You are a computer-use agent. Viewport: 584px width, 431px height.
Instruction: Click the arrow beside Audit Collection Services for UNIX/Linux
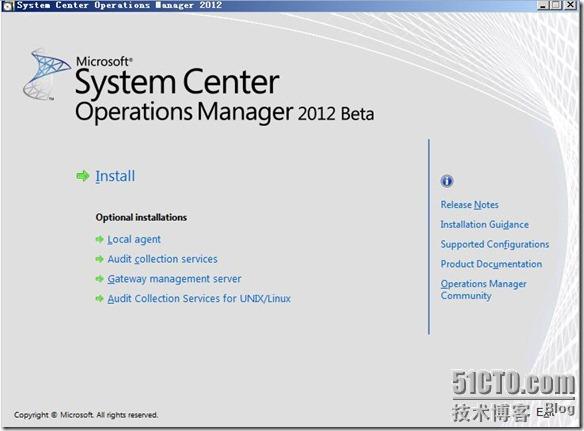point(99,298)
